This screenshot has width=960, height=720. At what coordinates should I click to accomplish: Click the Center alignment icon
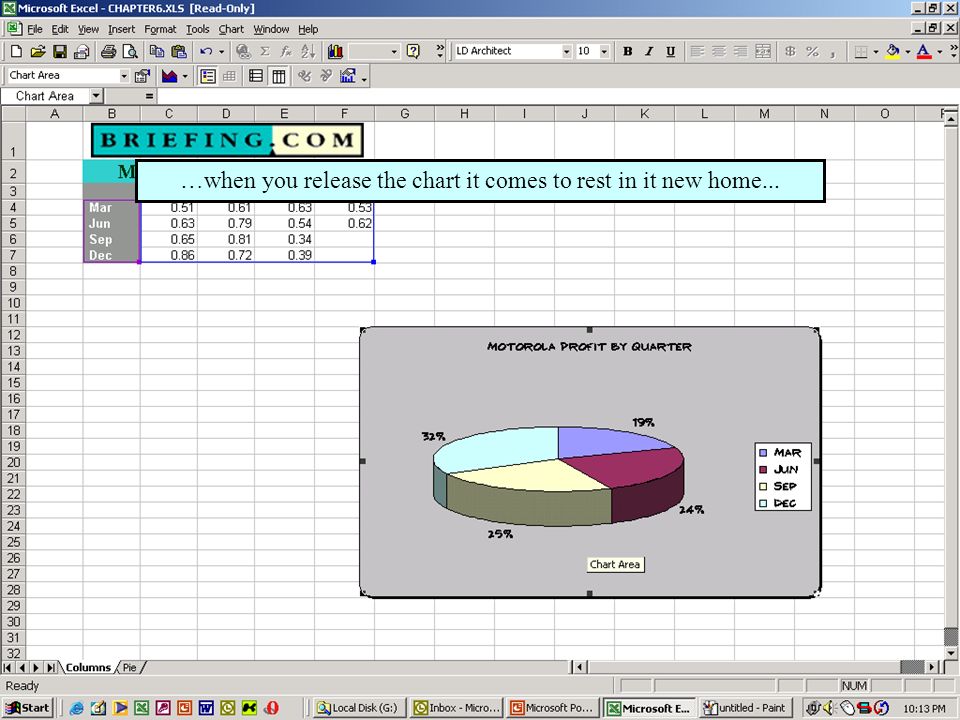(x=719, y=51)
